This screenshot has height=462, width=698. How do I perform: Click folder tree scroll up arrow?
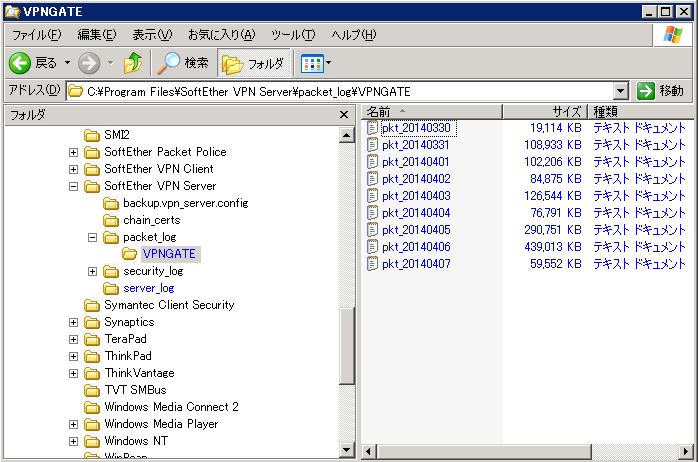tap(346, 135)
